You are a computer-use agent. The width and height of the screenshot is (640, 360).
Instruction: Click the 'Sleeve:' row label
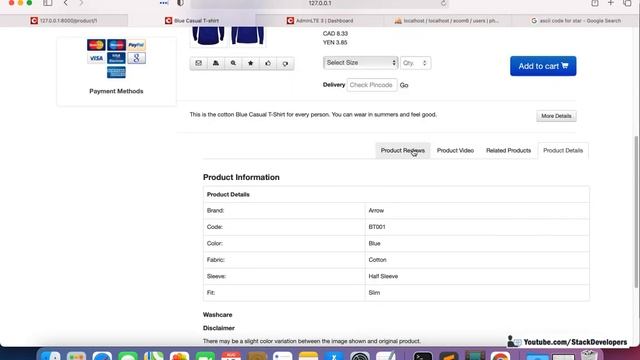pyautogui.click(x=216, y=276)
